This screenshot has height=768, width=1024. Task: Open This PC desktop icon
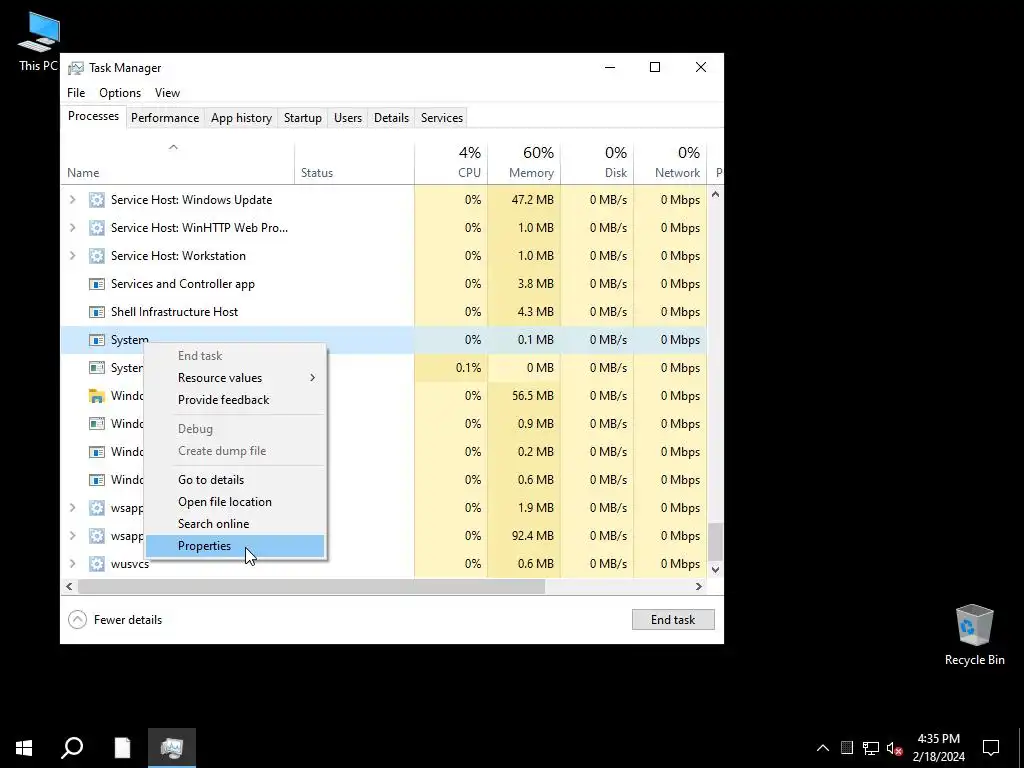39,40
